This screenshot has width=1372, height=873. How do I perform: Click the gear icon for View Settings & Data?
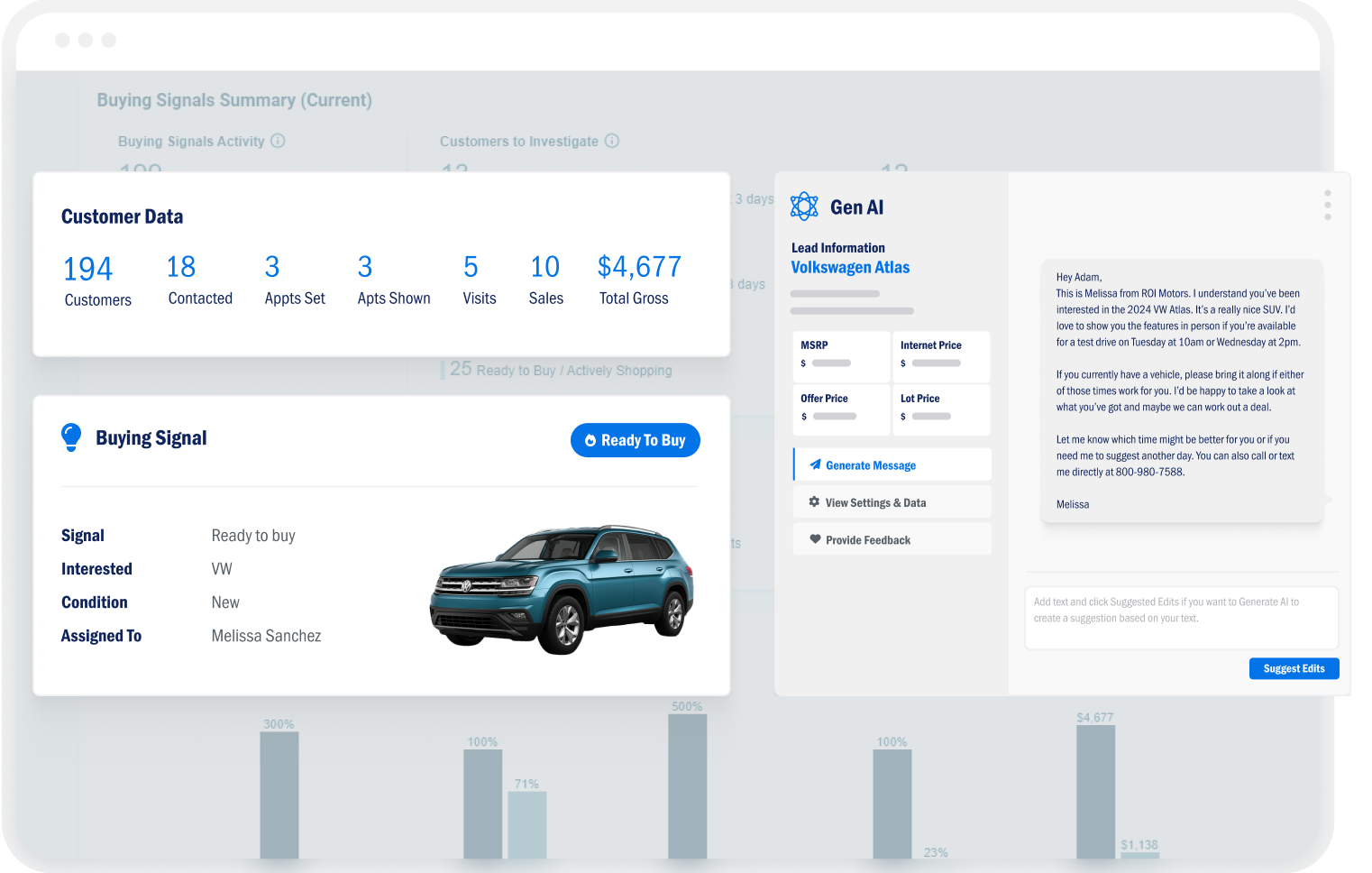[814, 501]
